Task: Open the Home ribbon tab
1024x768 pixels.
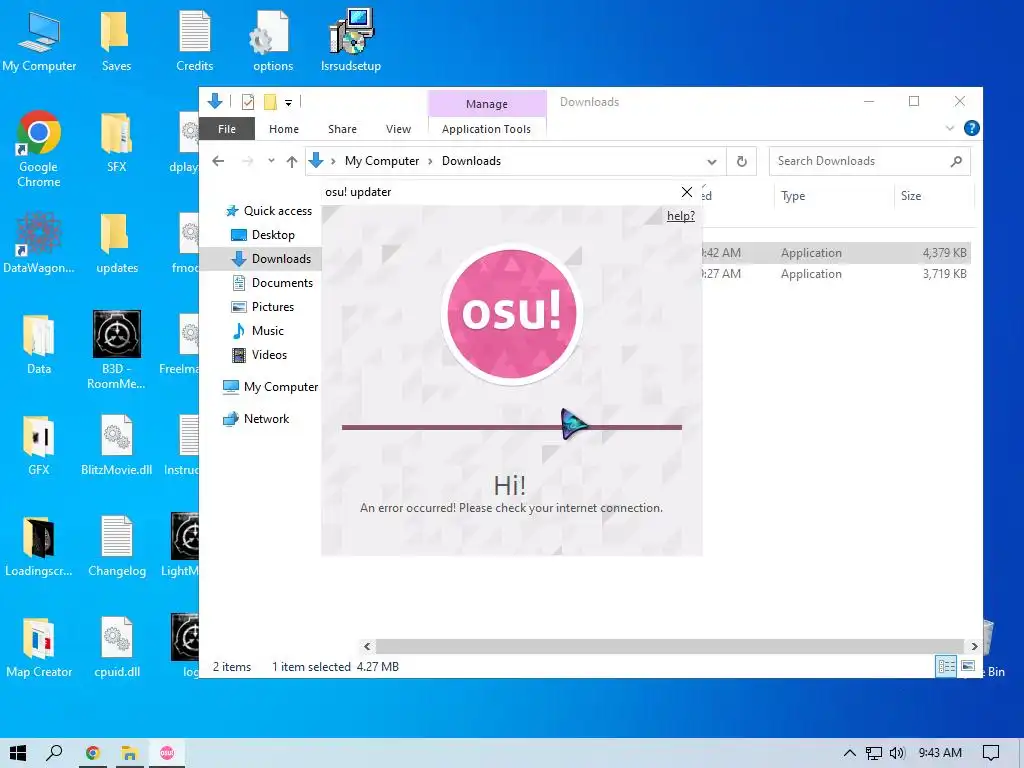Action: pyautogui.click(x=283, y=129)
